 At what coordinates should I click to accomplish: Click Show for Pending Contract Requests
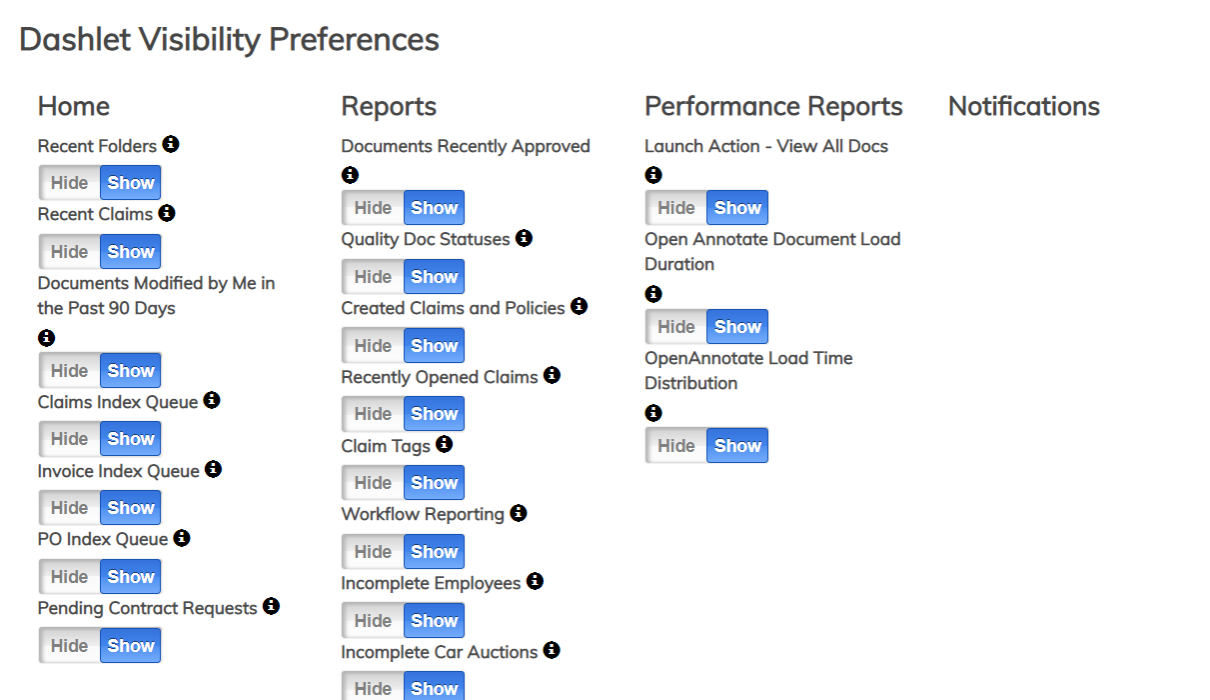click(131, 646)
